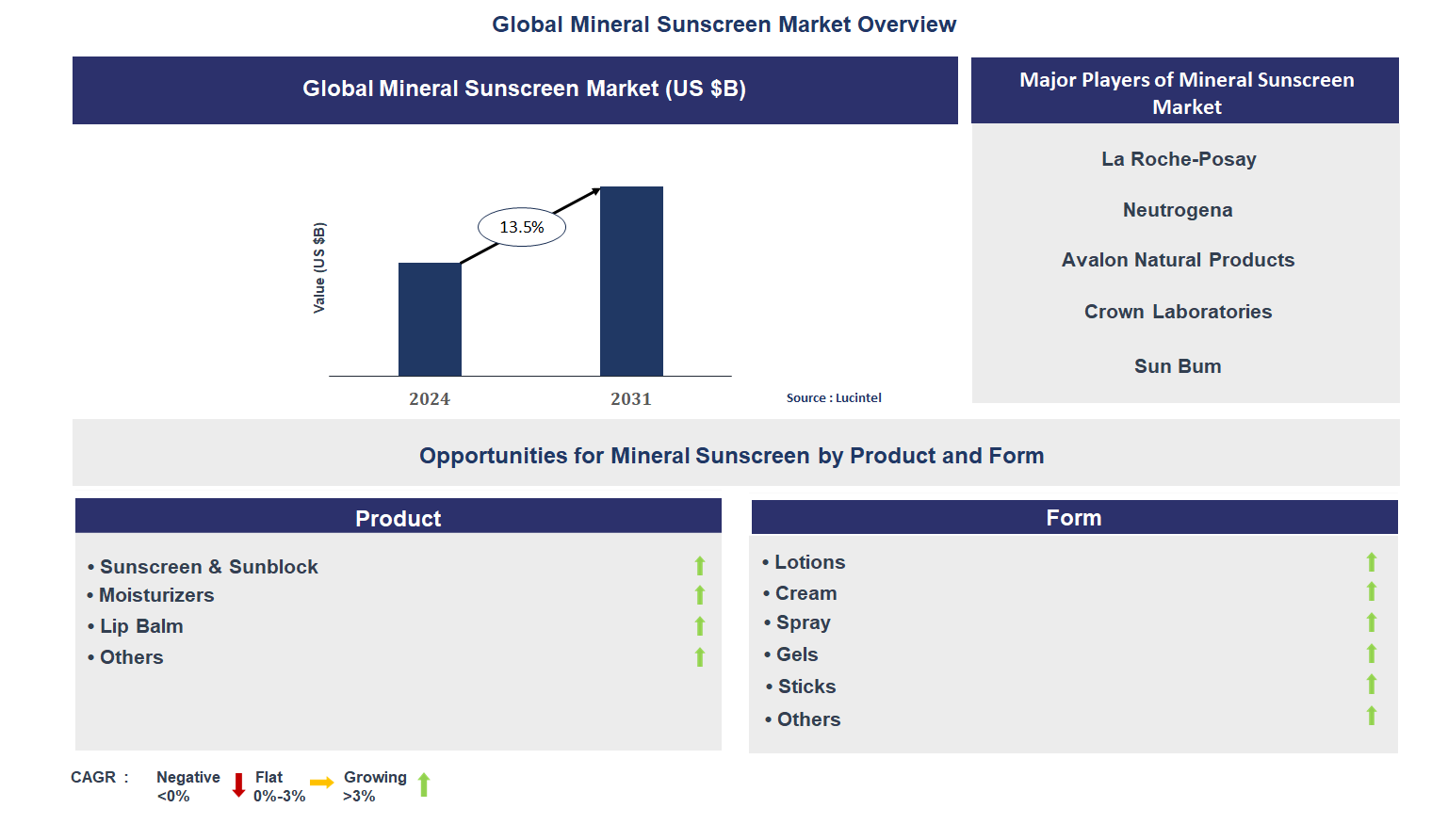The width and height of the screenshot is (1448, 840).
Task: Toggle the green indicator beside Cream
Action: click(1372, 592)
